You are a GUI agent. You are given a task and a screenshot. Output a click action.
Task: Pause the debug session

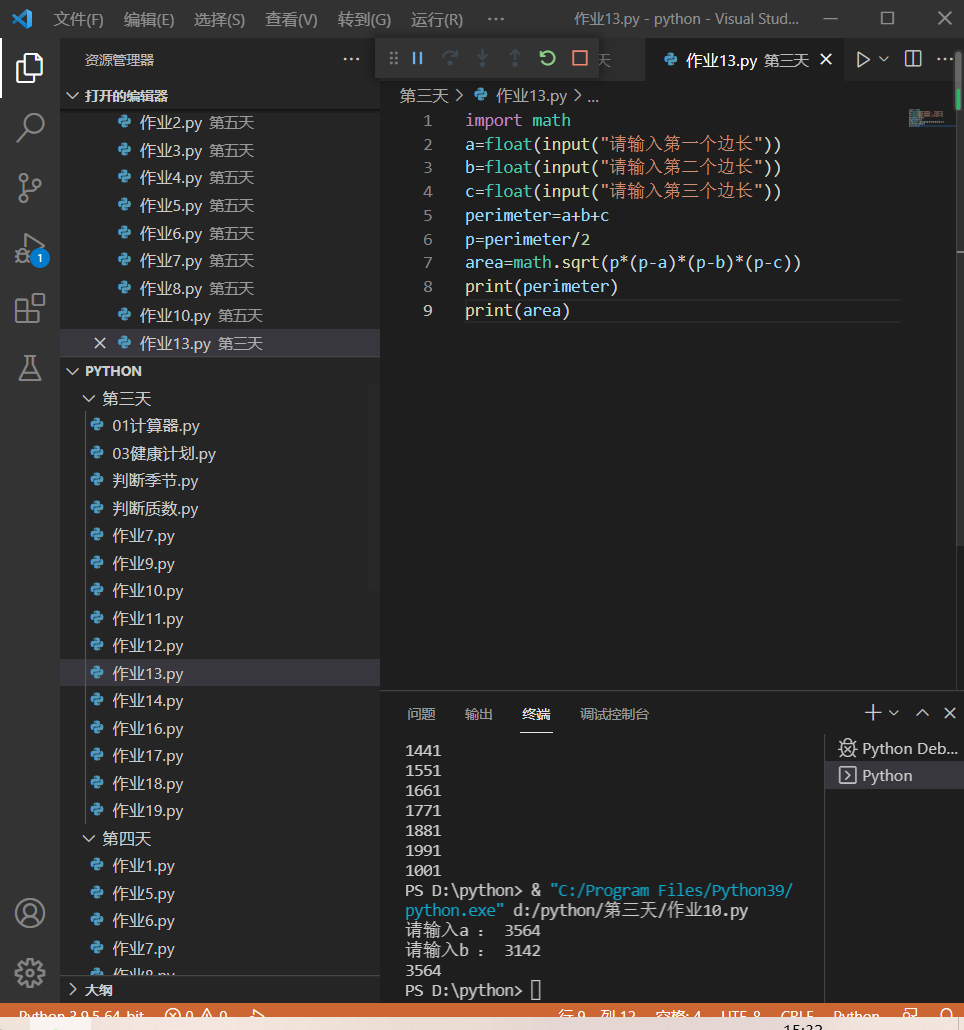418,59
